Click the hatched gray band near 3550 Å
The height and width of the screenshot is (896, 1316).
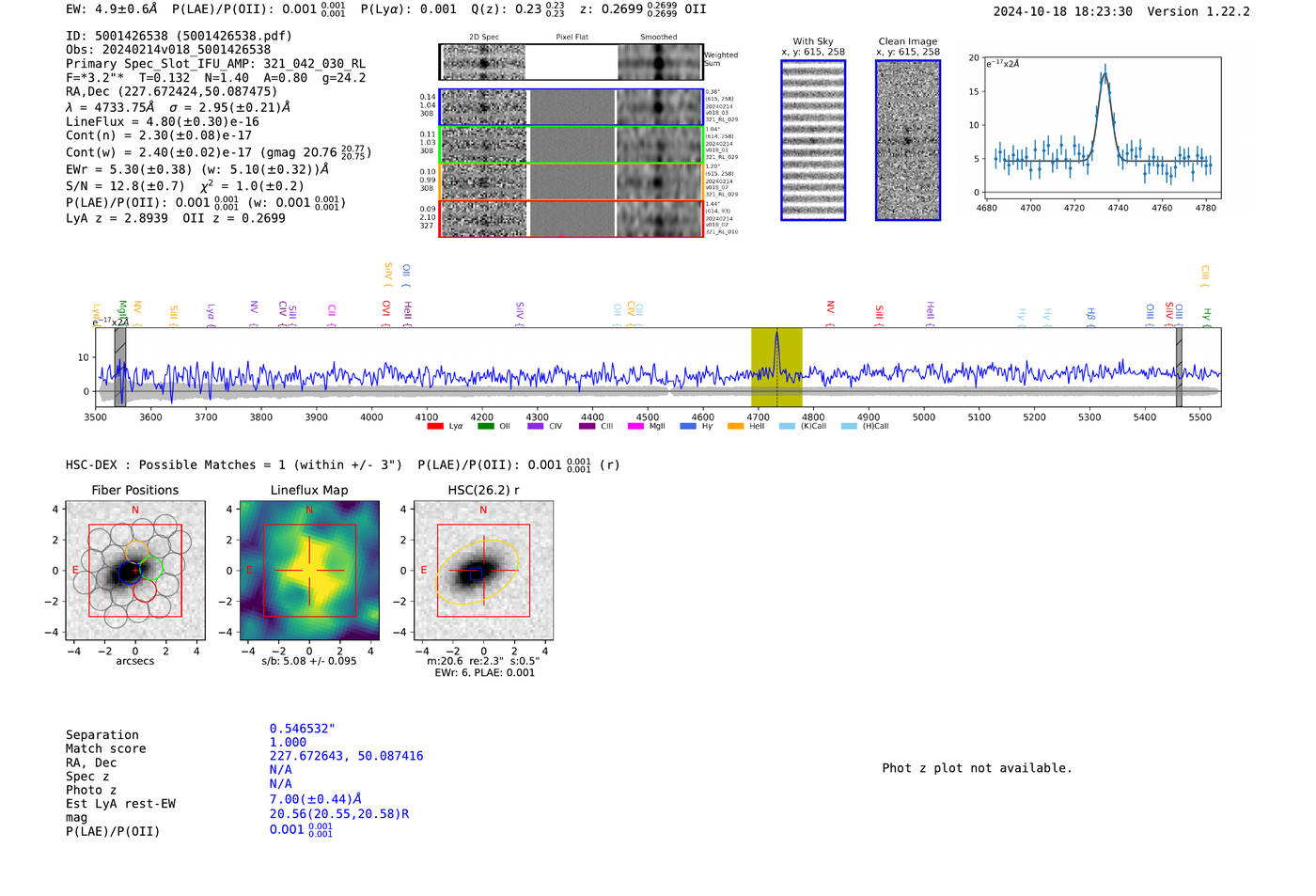[x=120, y=367]
